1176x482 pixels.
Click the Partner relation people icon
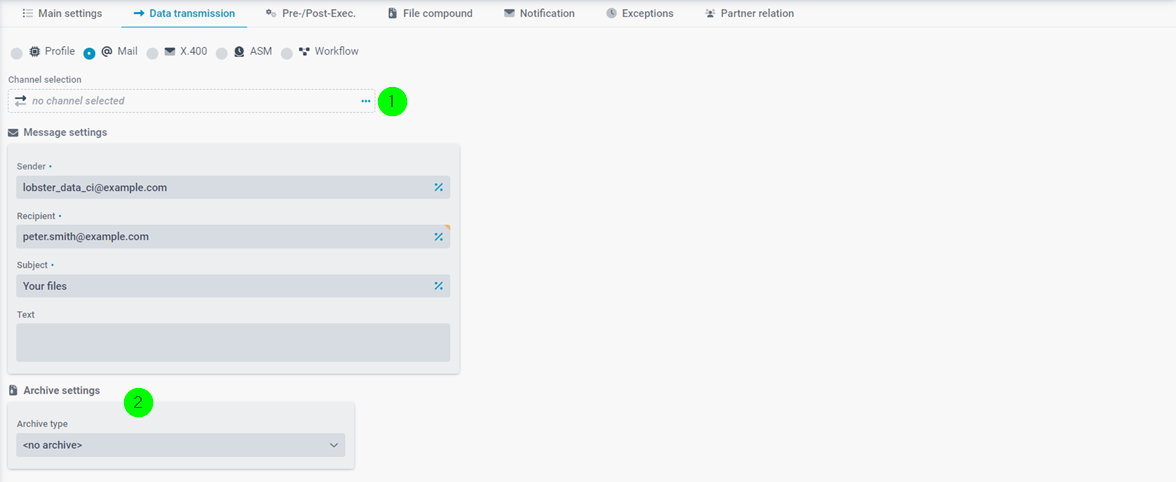(710, 13)
